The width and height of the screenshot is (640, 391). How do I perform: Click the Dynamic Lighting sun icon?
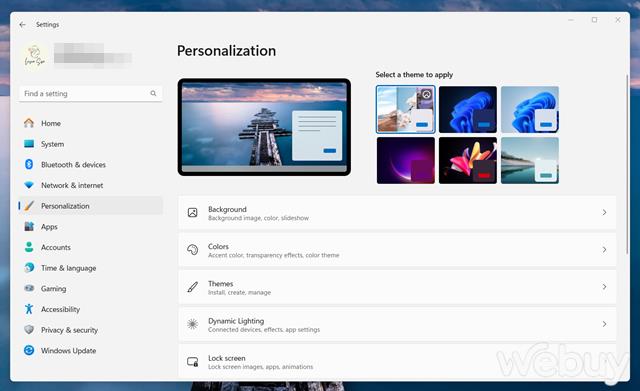pos(192,324)
